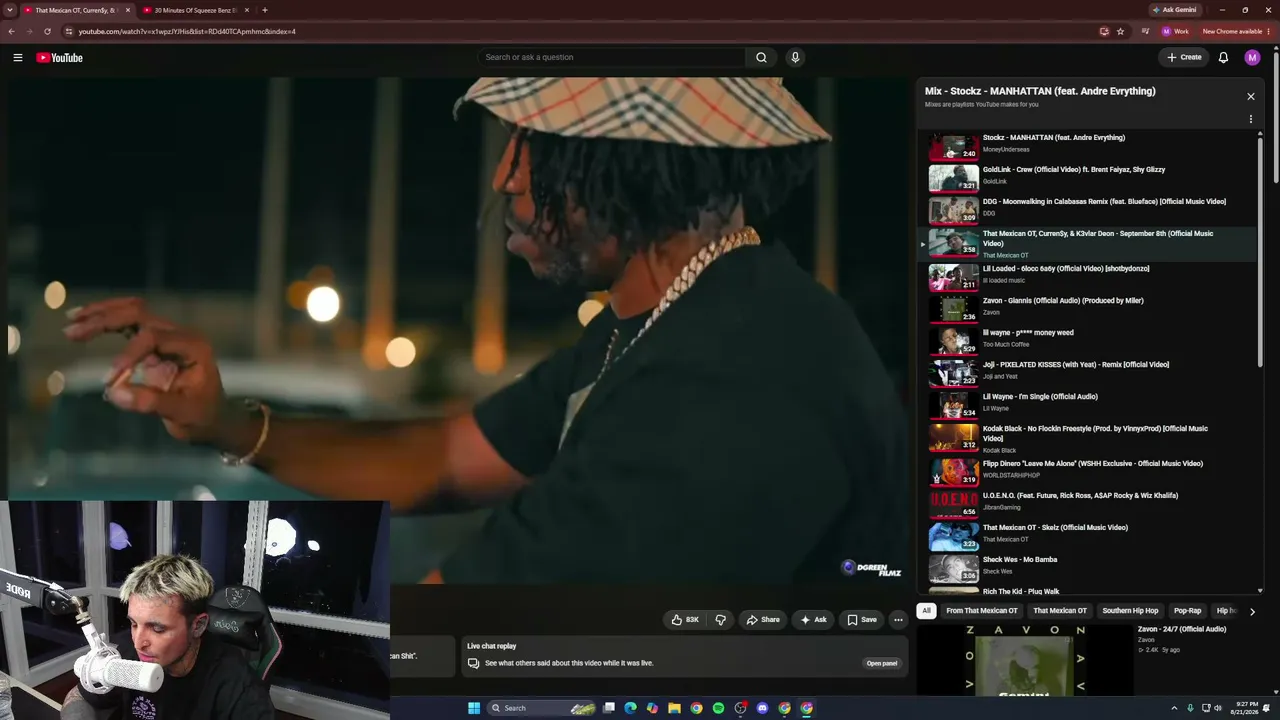
Task: Select the All filter chip
Action: [926, 611]
